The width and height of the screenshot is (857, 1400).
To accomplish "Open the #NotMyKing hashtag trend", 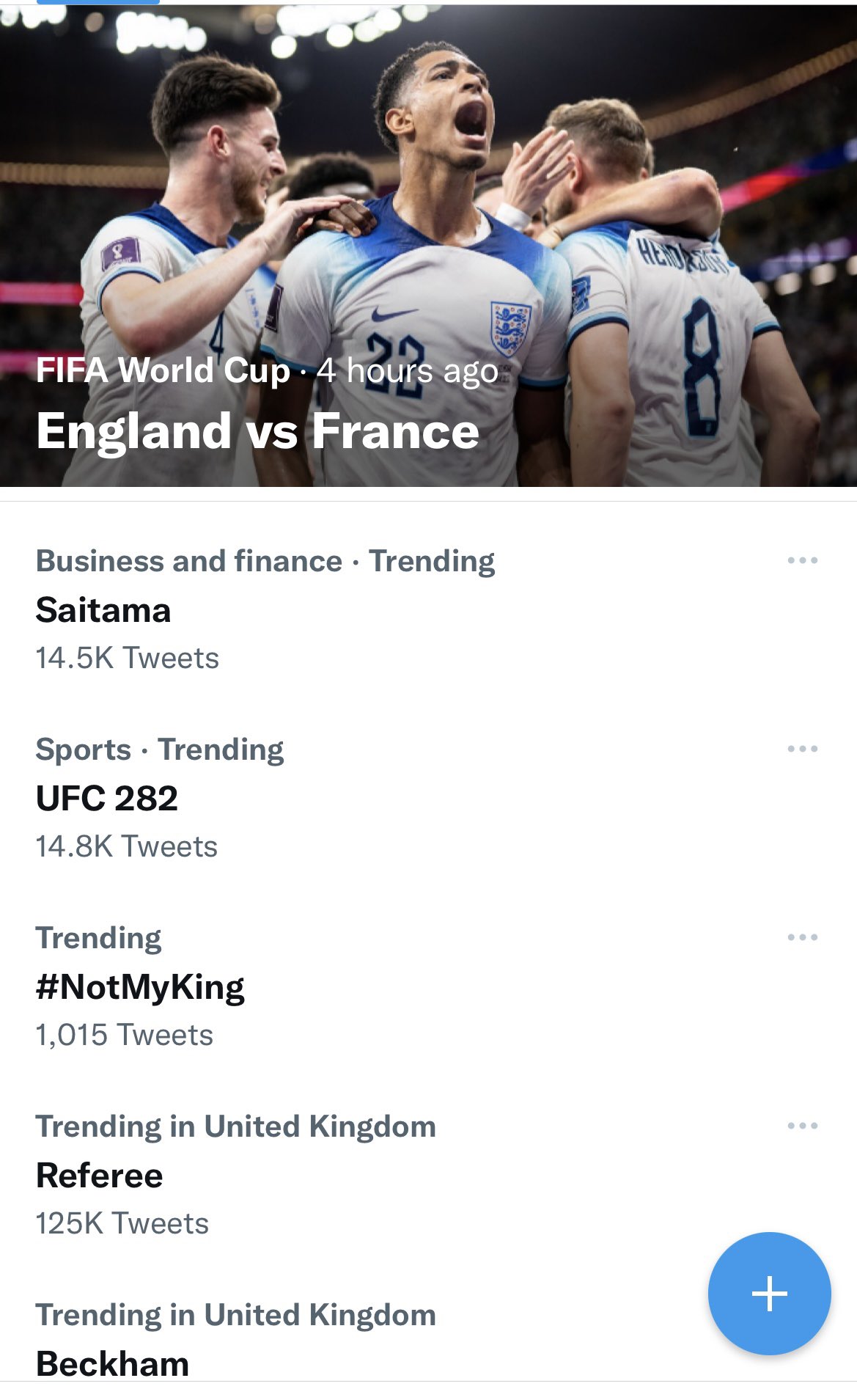I will (140, 987).
